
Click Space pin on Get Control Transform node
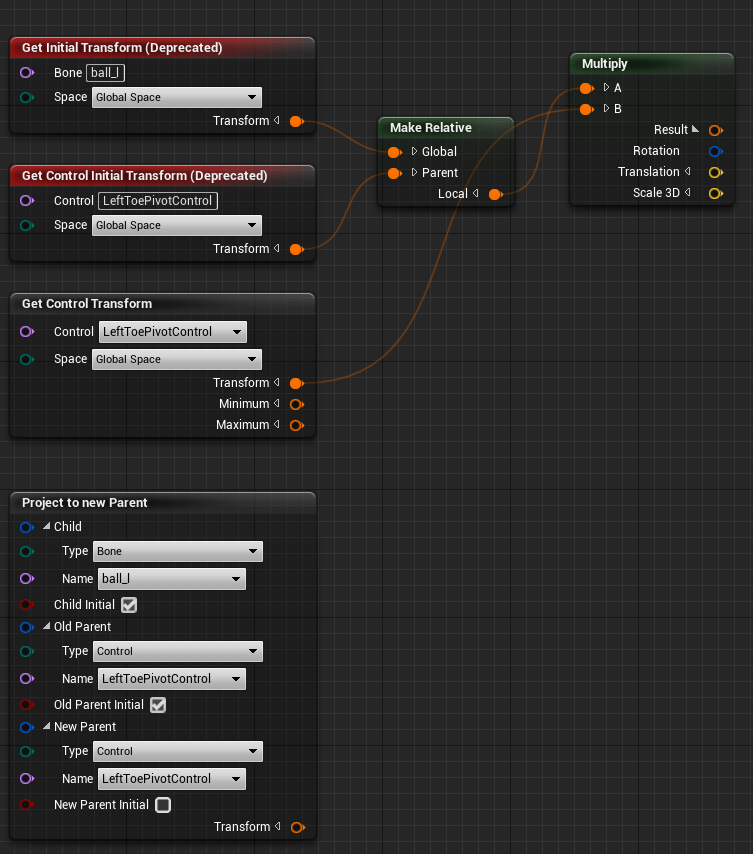(27, 359)
